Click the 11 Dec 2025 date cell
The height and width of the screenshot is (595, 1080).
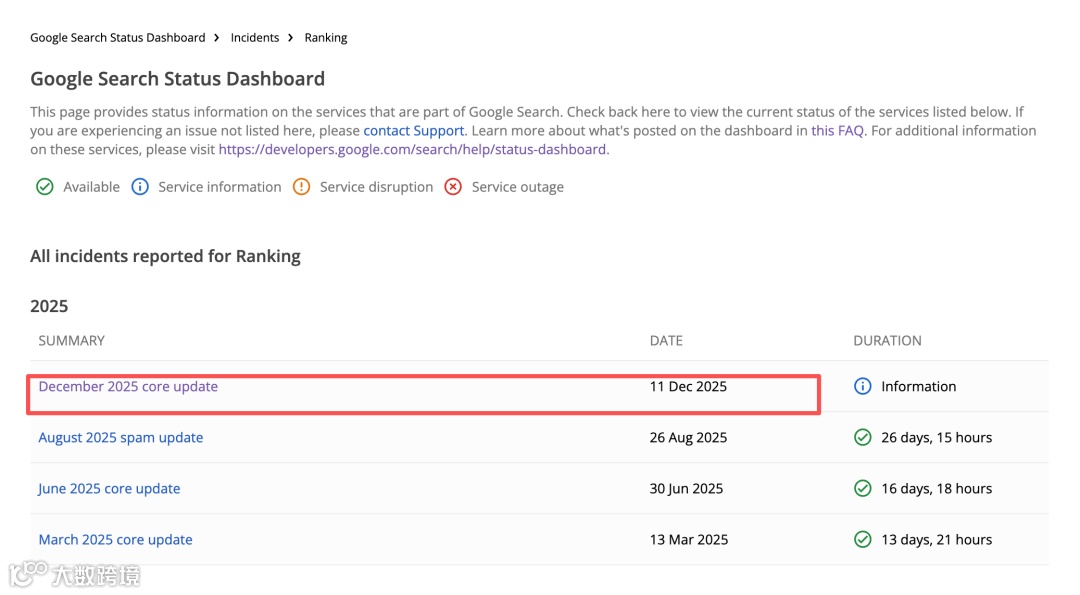[x=688, y=386]
